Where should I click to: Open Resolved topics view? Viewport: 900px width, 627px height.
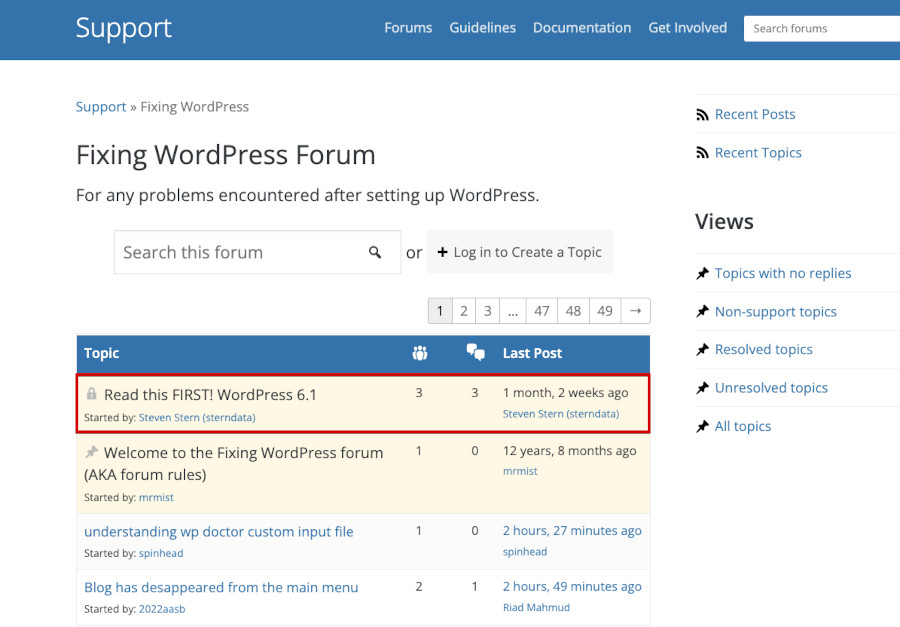[x=763, y=350]
